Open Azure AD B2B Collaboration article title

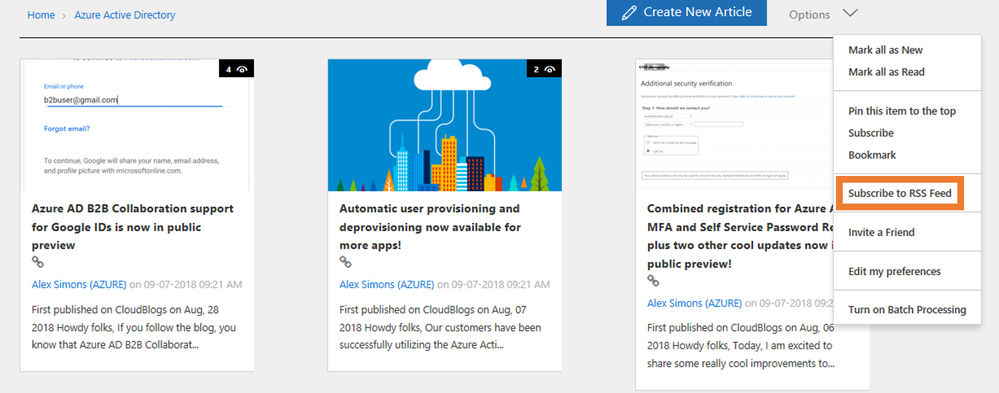(x=133, y=227)
